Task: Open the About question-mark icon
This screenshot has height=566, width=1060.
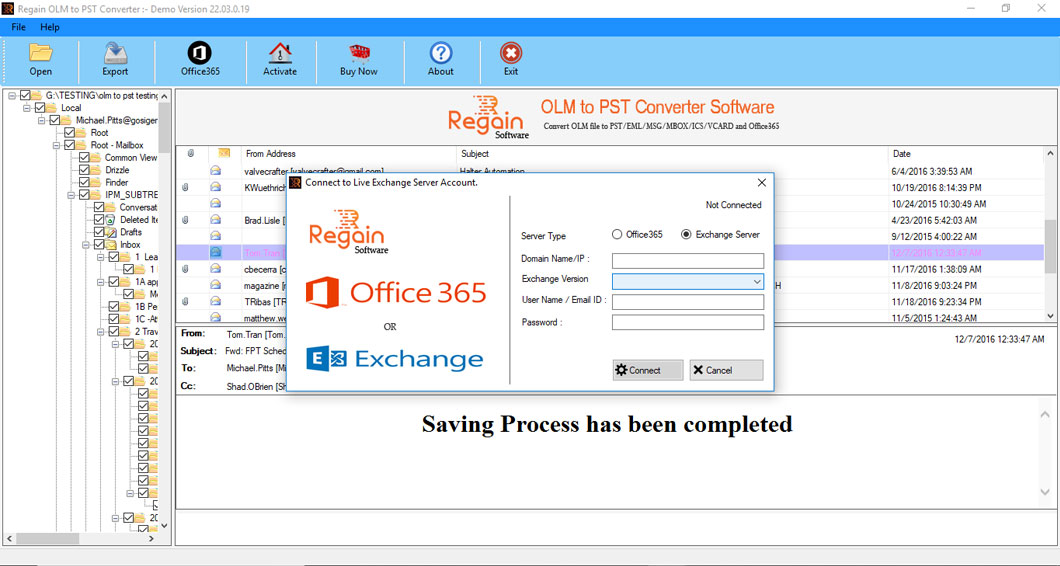Action: (x=441, y=53)
